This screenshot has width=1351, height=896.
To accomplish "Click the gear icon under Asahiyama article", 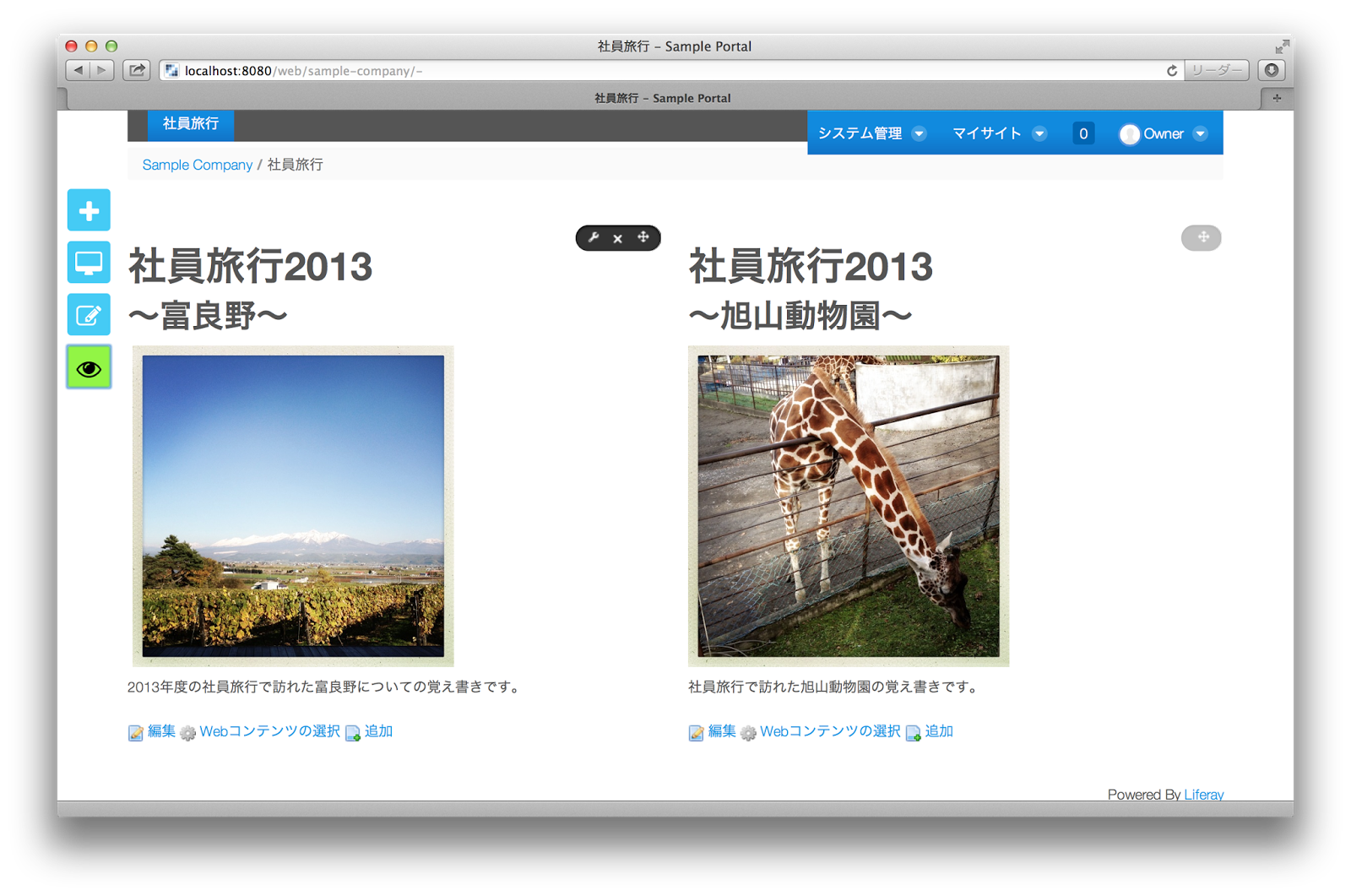I will point(748,733).
